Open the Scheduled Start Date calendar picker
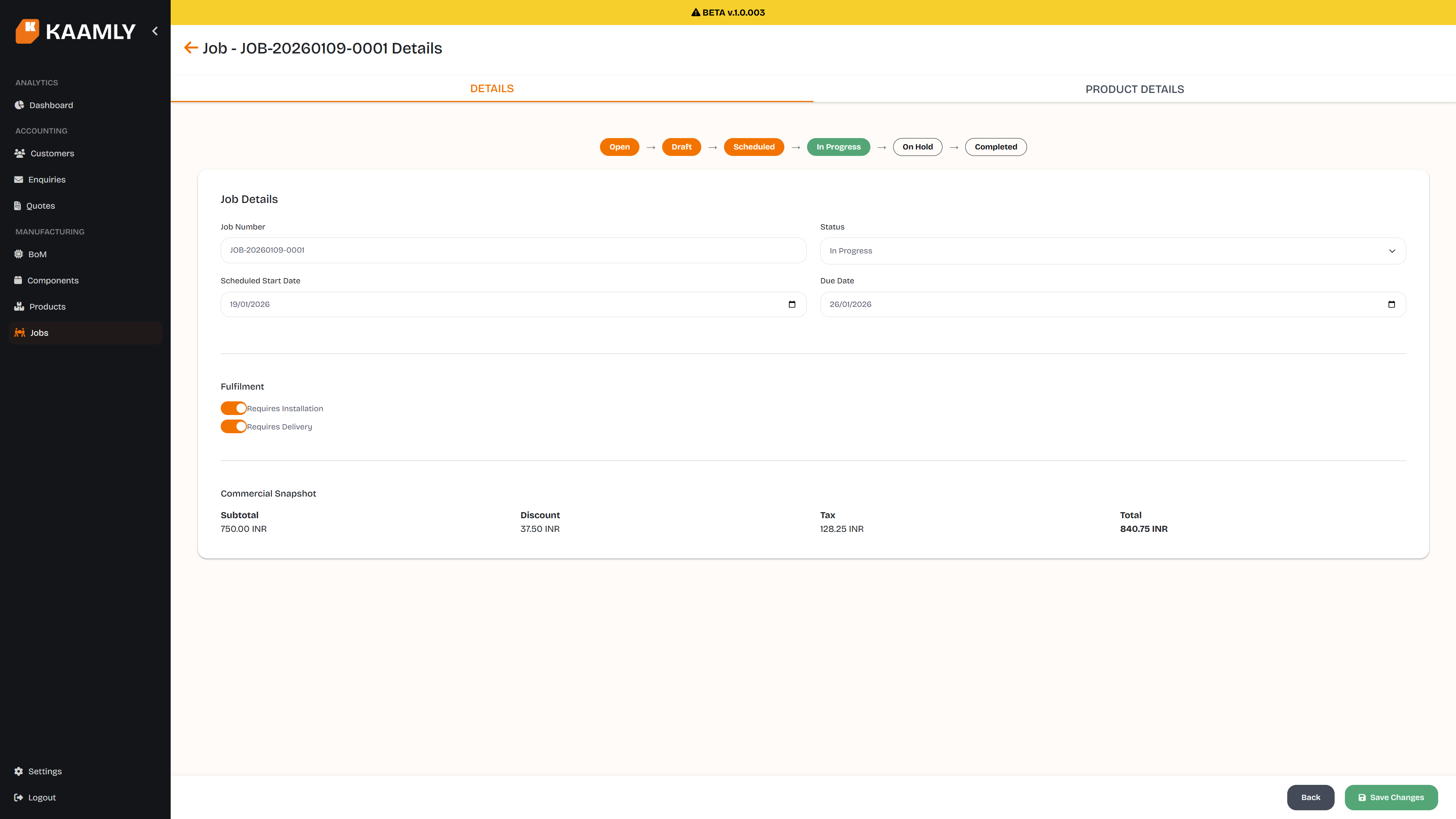This screenshot has height=819, width=1456. 791,304
